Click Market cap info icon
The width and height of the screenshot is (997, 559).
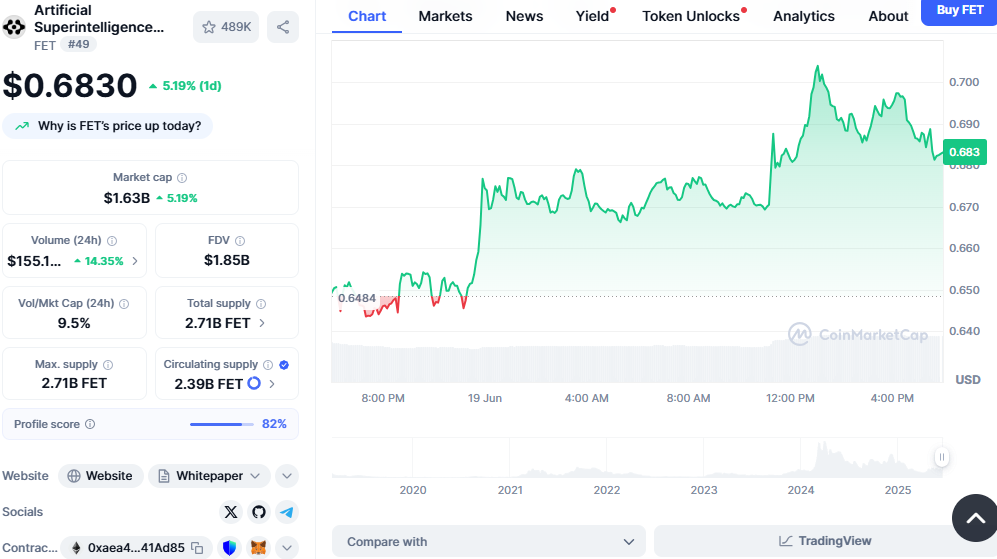(x=182, y=177)
